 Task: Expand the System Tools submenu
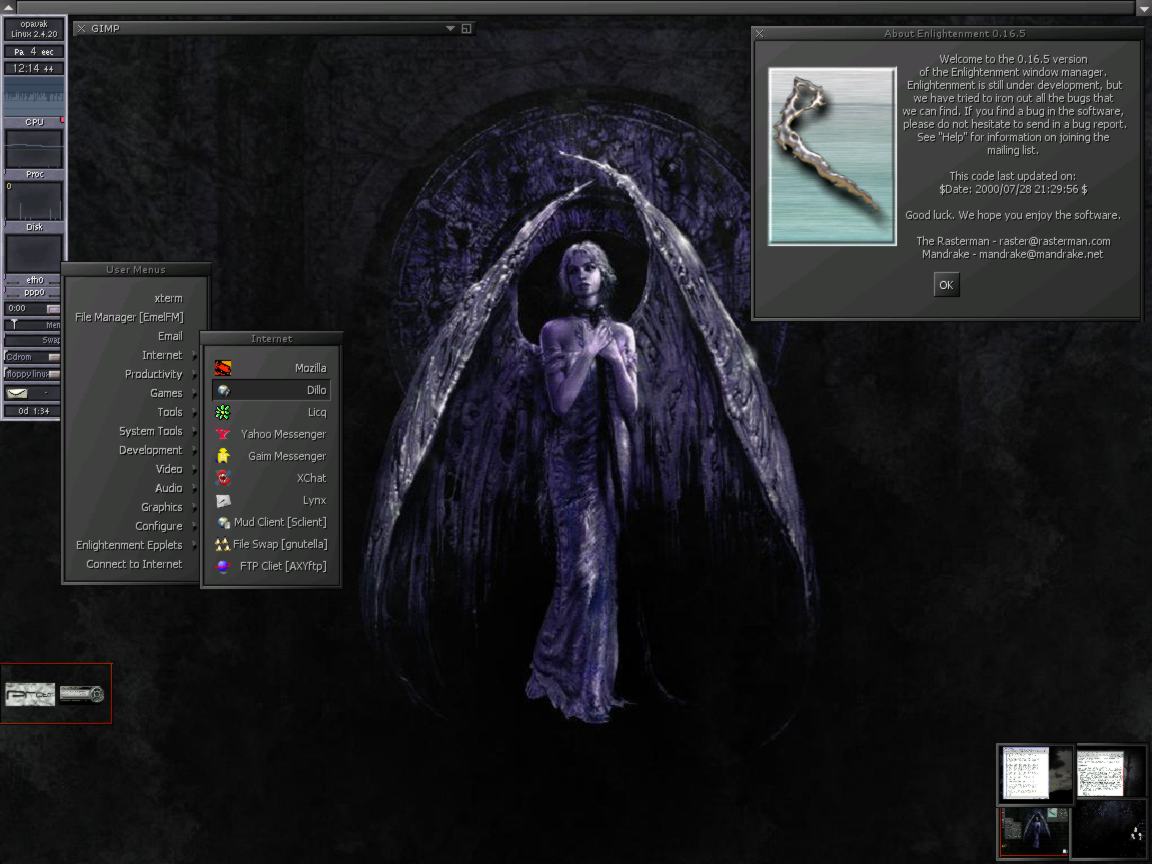coord(195,432)
